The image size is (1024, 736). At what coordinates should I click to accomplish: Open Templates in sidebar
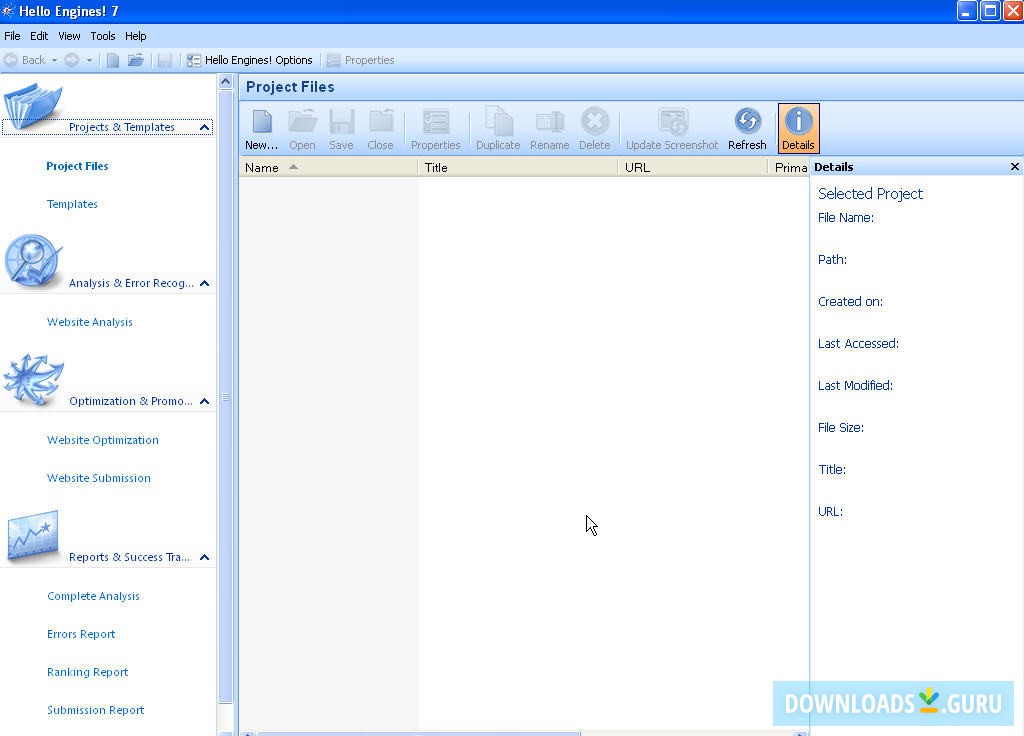(72, 204)
